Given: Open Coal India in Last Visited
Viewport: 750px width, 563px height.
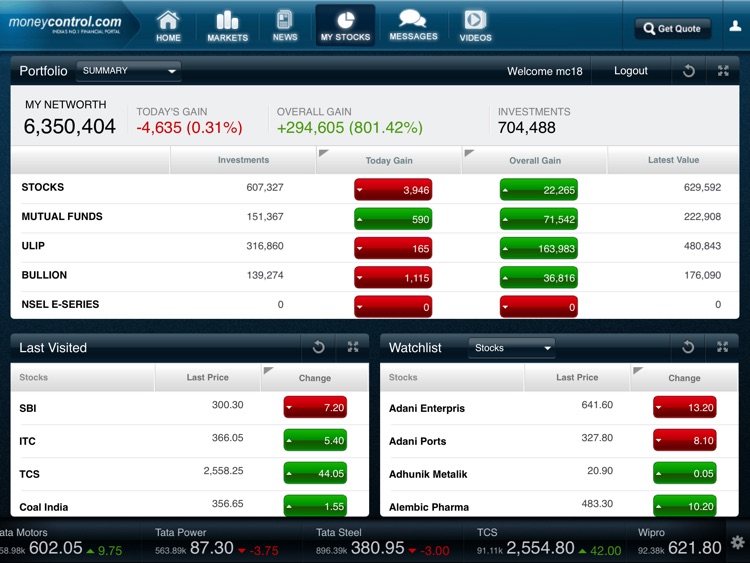Looking at the screenshot, I should pyautogui.click(x=189, y=504).
